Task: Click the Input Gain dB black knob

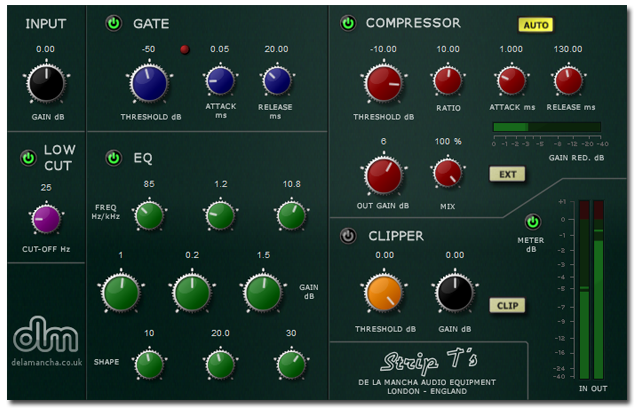Action: coord(46,83)
